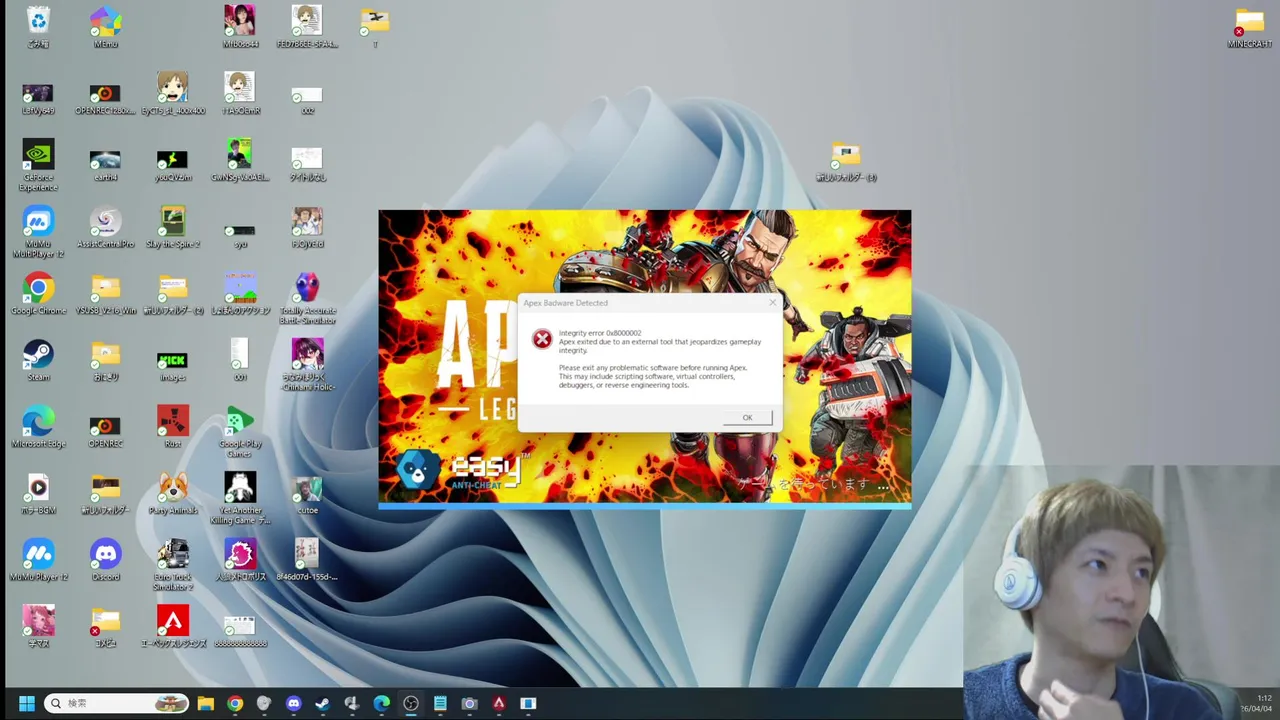Select the MuMu Player 12 desktop icon
The width and height of the screenshot is (1280, 720).
point(38,560)
